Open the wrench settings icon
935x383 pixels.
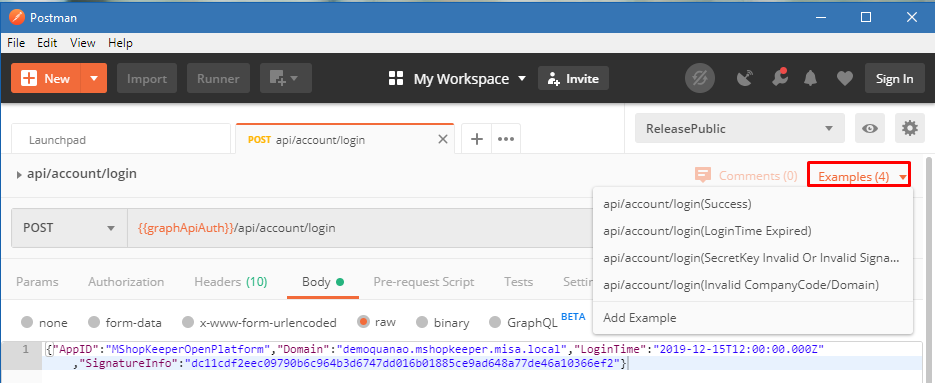[779, 78]
